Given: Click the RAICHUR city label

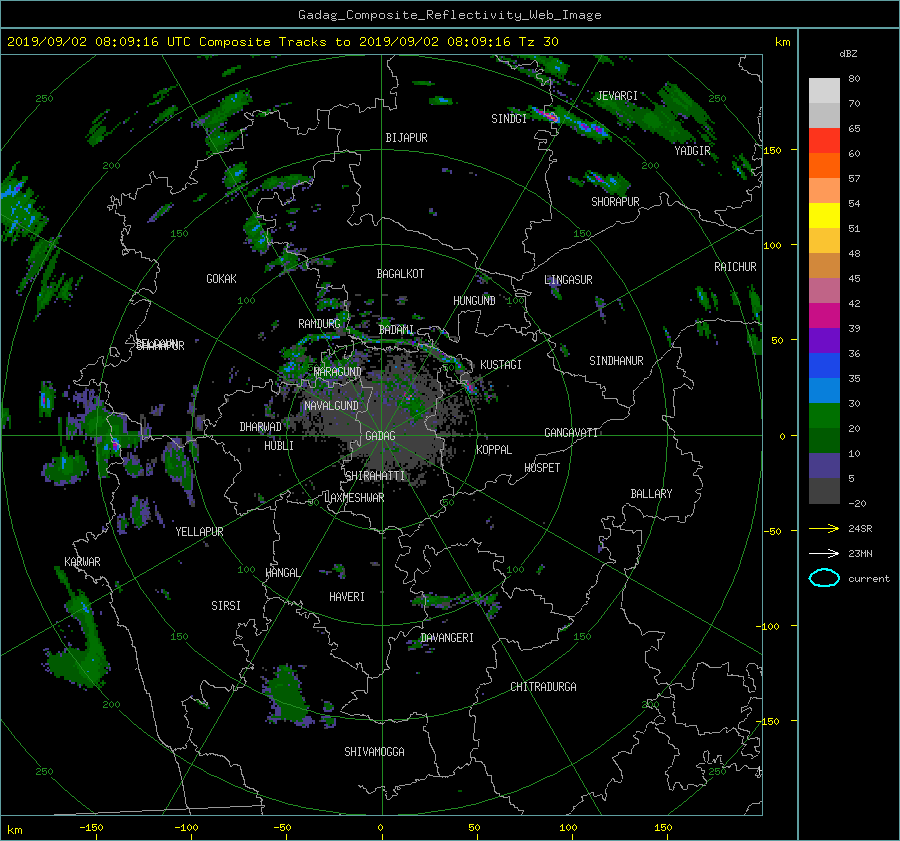Looking at the screenshot, I should [735, 267].
